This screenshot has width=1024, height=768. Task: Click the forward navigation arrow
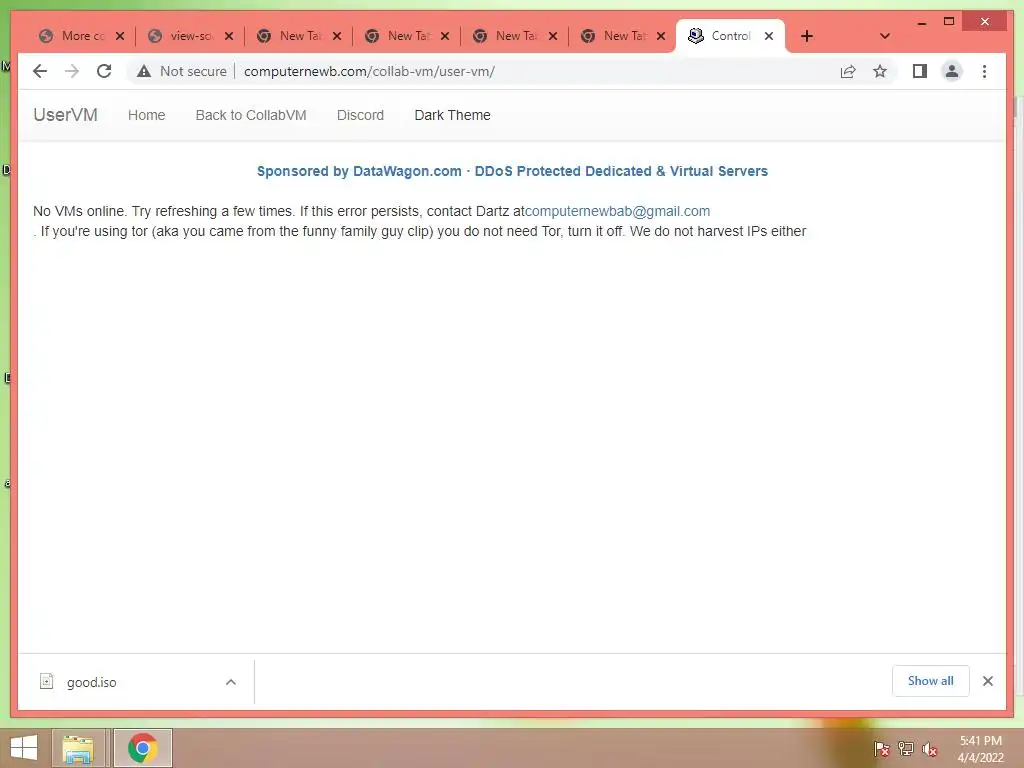[x=72, y=71]
